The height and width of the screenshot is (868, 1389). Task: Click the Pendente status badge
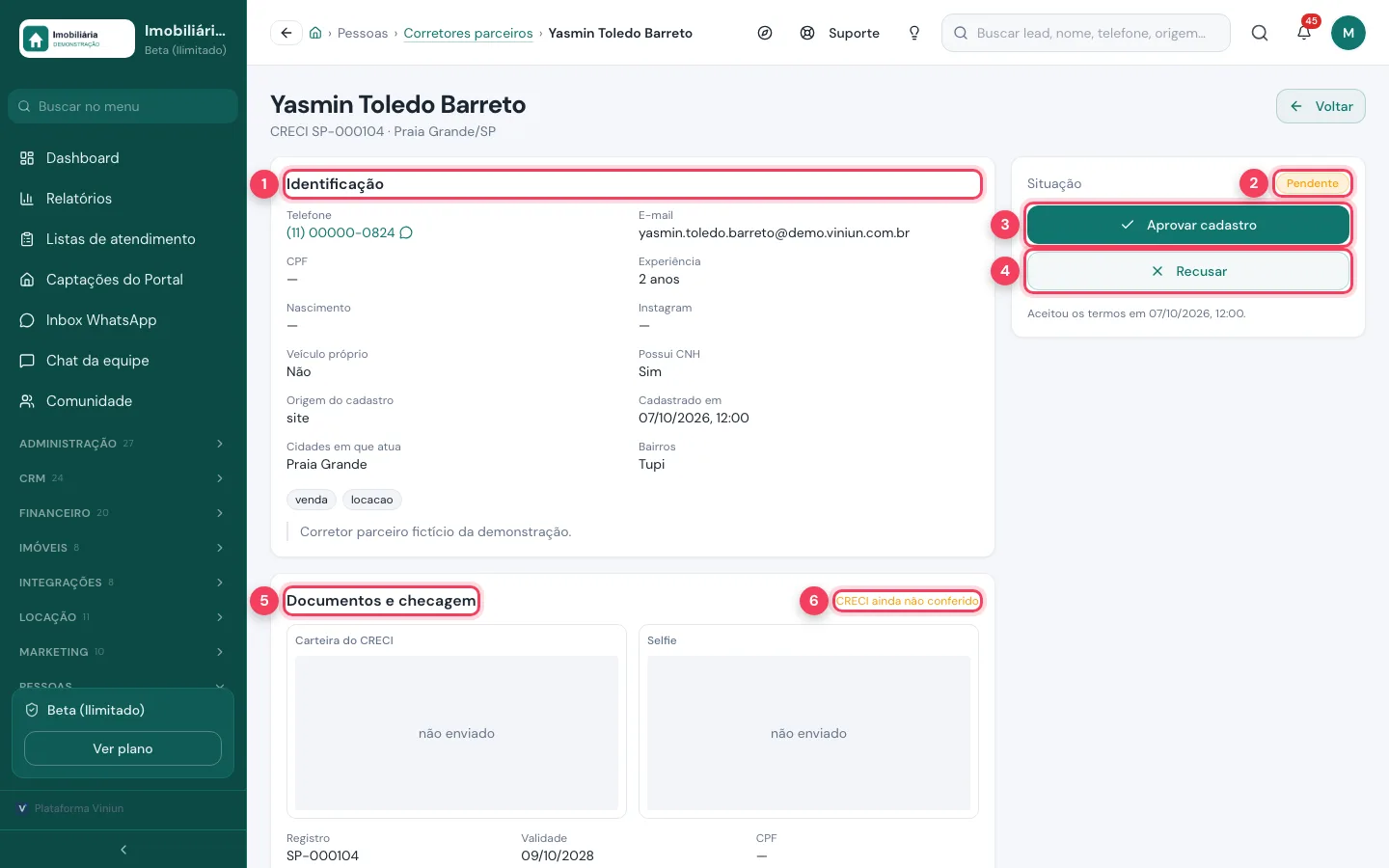pos(1312,183)
